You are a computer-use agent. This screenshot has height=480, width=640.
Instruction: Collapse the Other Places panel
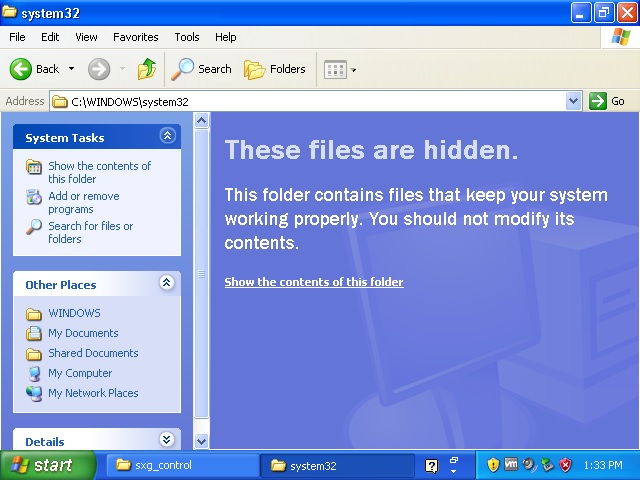(167, 282)
